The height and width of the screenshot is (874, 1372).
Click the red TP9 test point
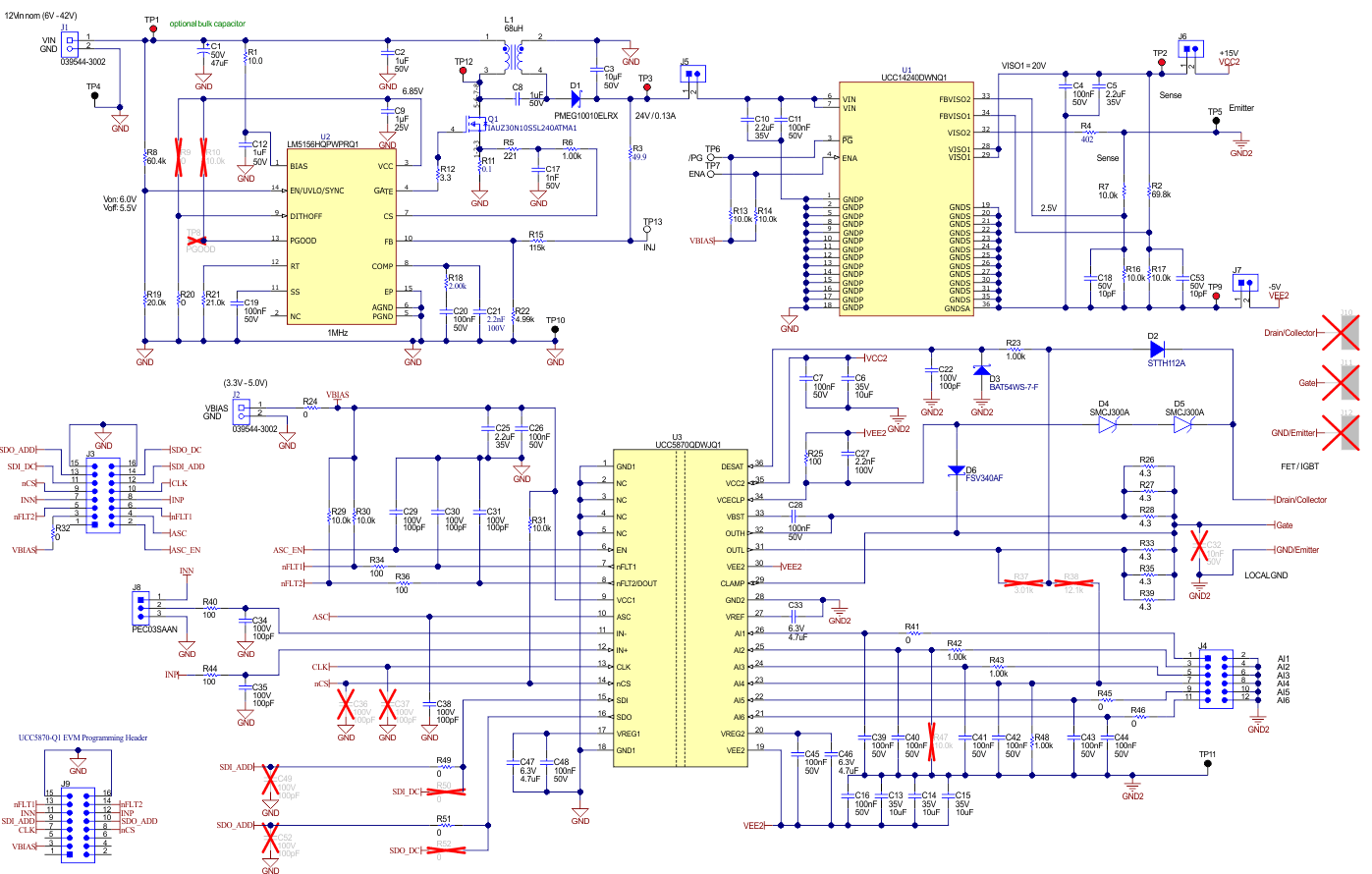pyautogui.click(x=1216, y=298)
